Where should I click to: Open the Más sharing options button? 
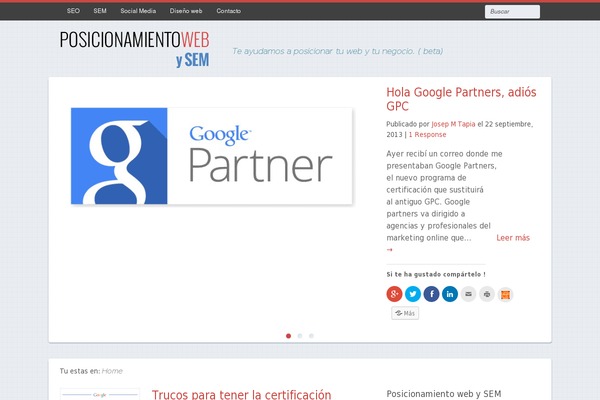click(x=405, y=313)
